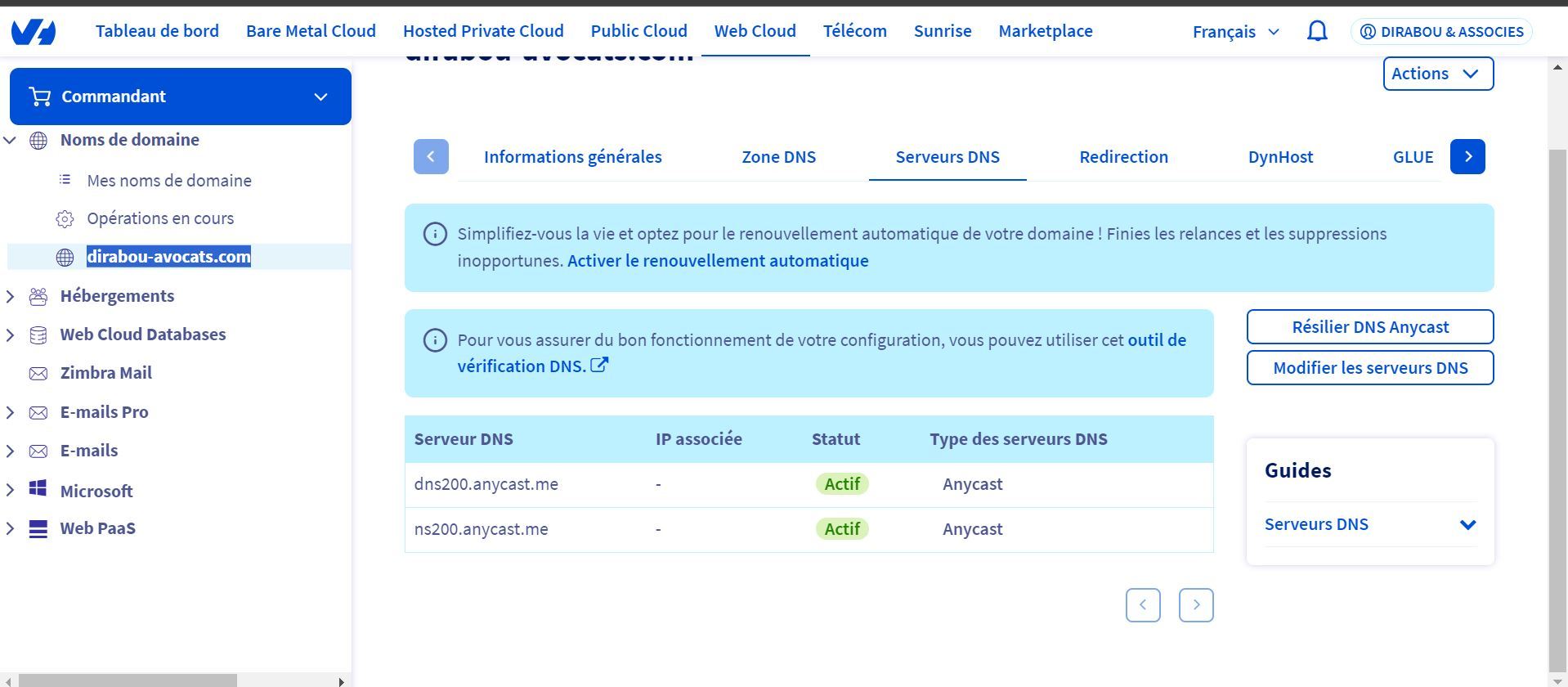The width and height of the screenshot is (1568, 687).
Task: Go to Marketplace
Action: click(1046, 31)
